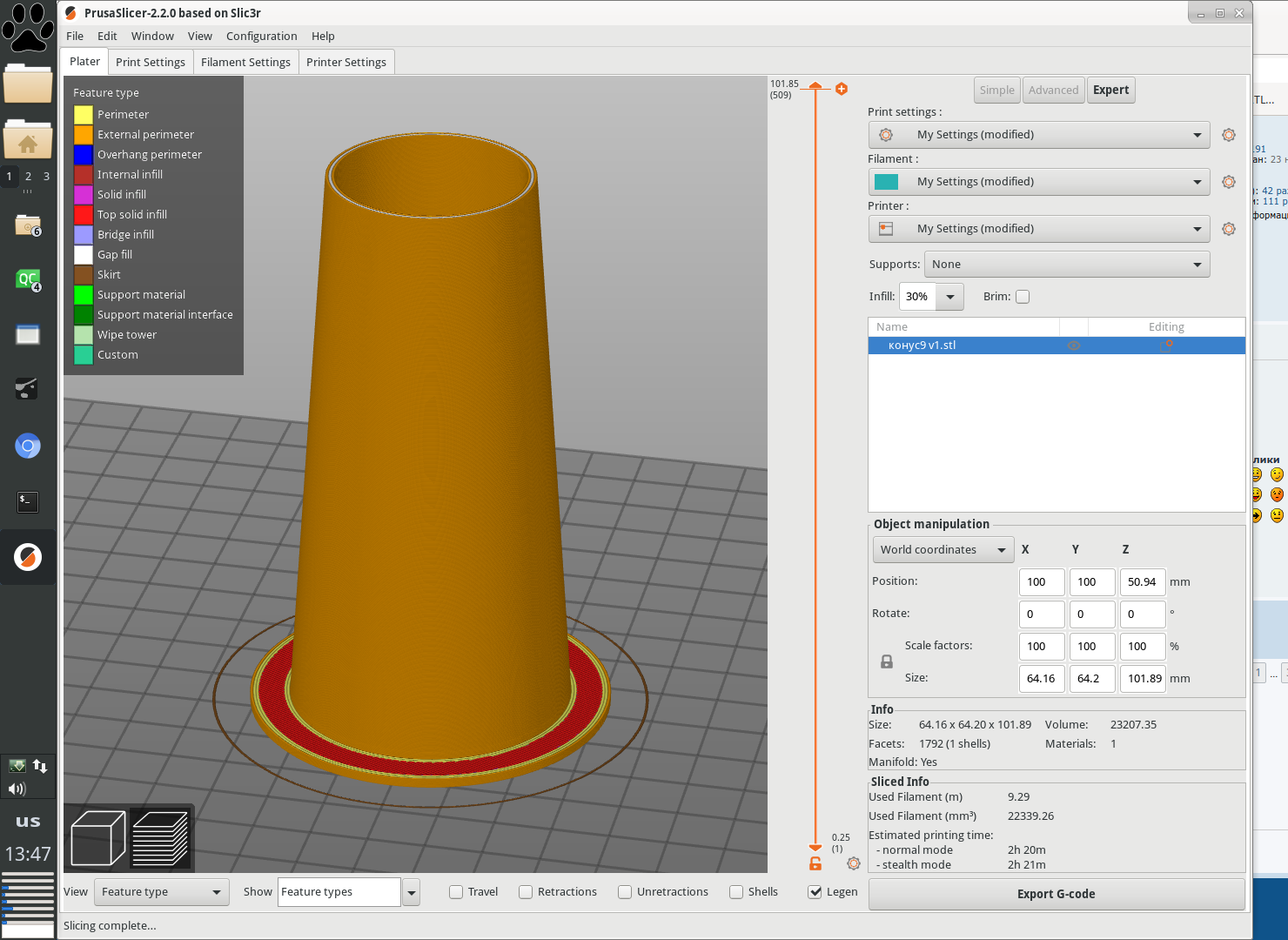Viewport: 1288px width, 940px height.
Task: Enable the Retractions checkbox
Action: pyautogui.click(x=526, y=892)
